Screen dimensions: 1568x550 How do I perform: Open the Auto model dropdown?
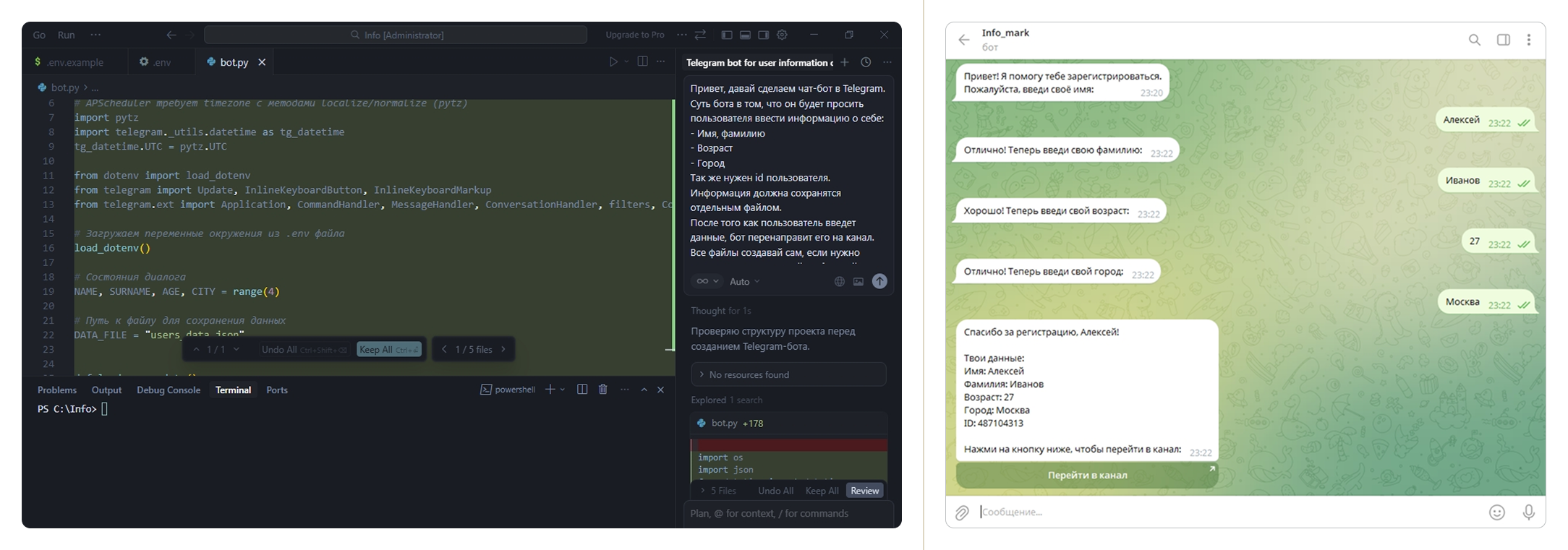(744, 282)
